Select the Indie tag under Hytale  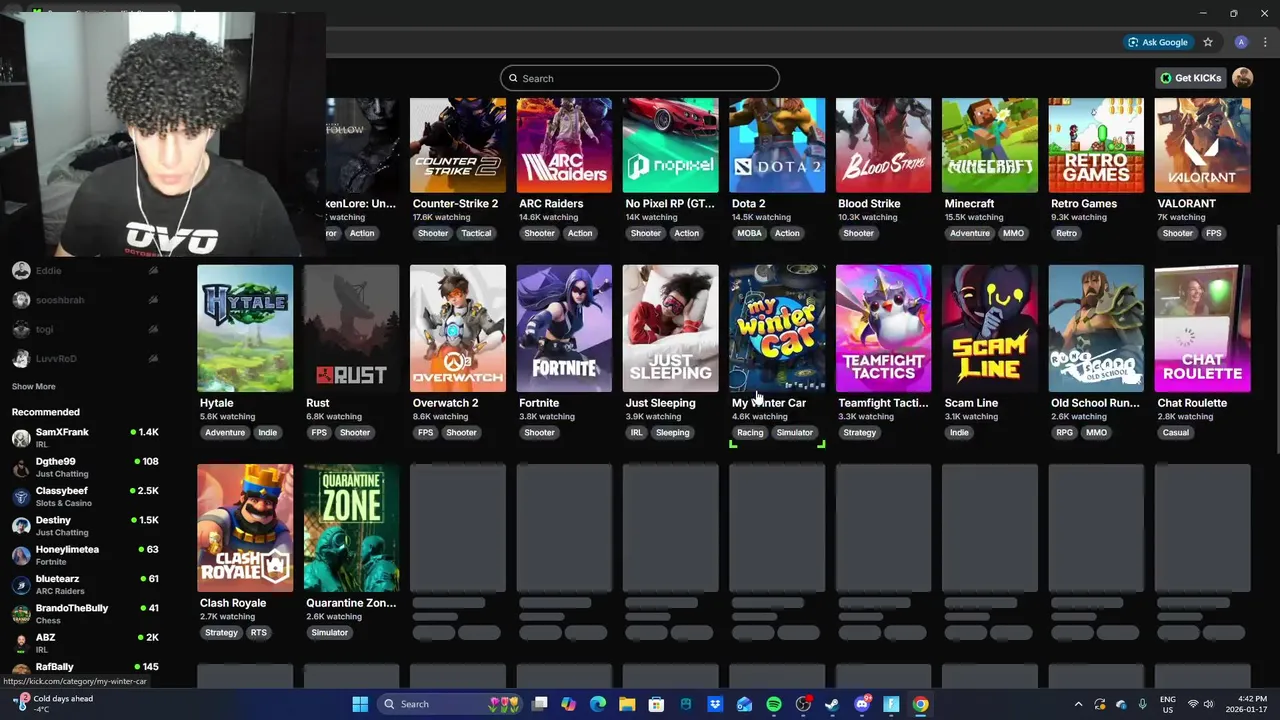click(267, 433)
